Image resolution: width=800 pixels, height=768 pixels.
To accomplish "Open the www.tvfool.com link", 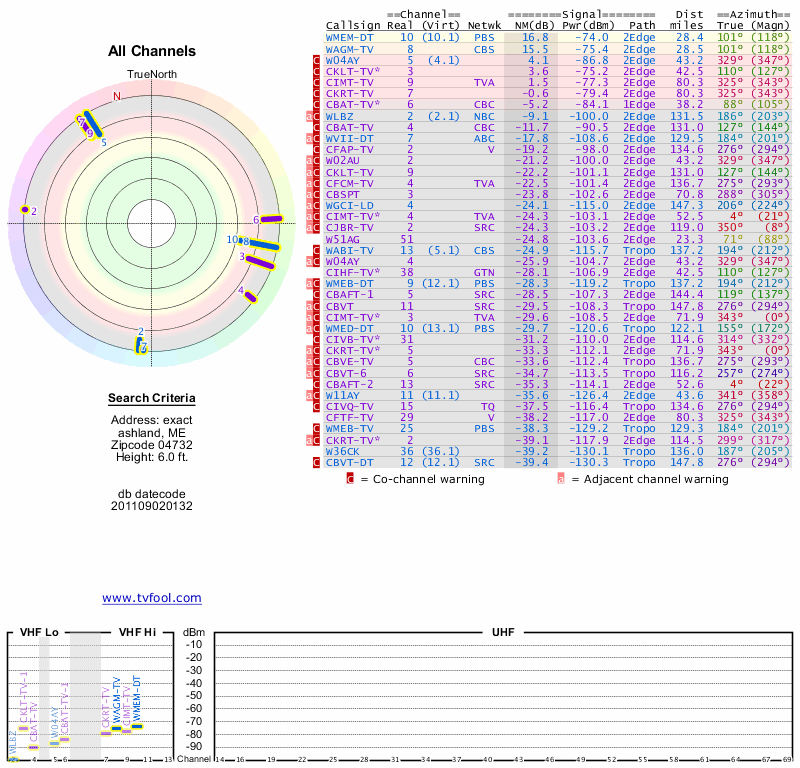I will click(x=152, y=598).
